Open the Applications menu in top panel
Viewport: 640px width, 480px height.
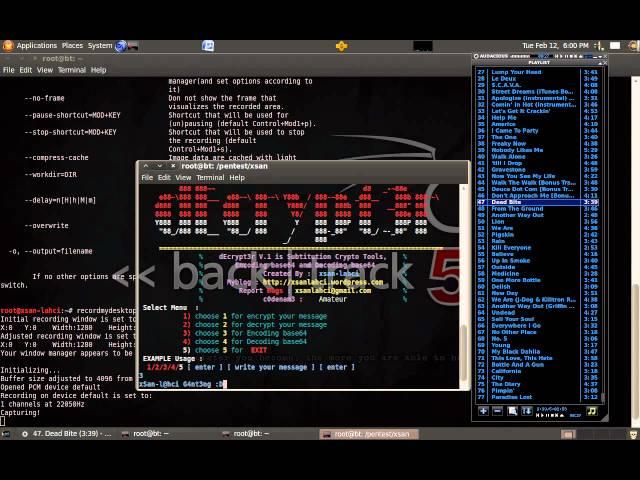36,45
